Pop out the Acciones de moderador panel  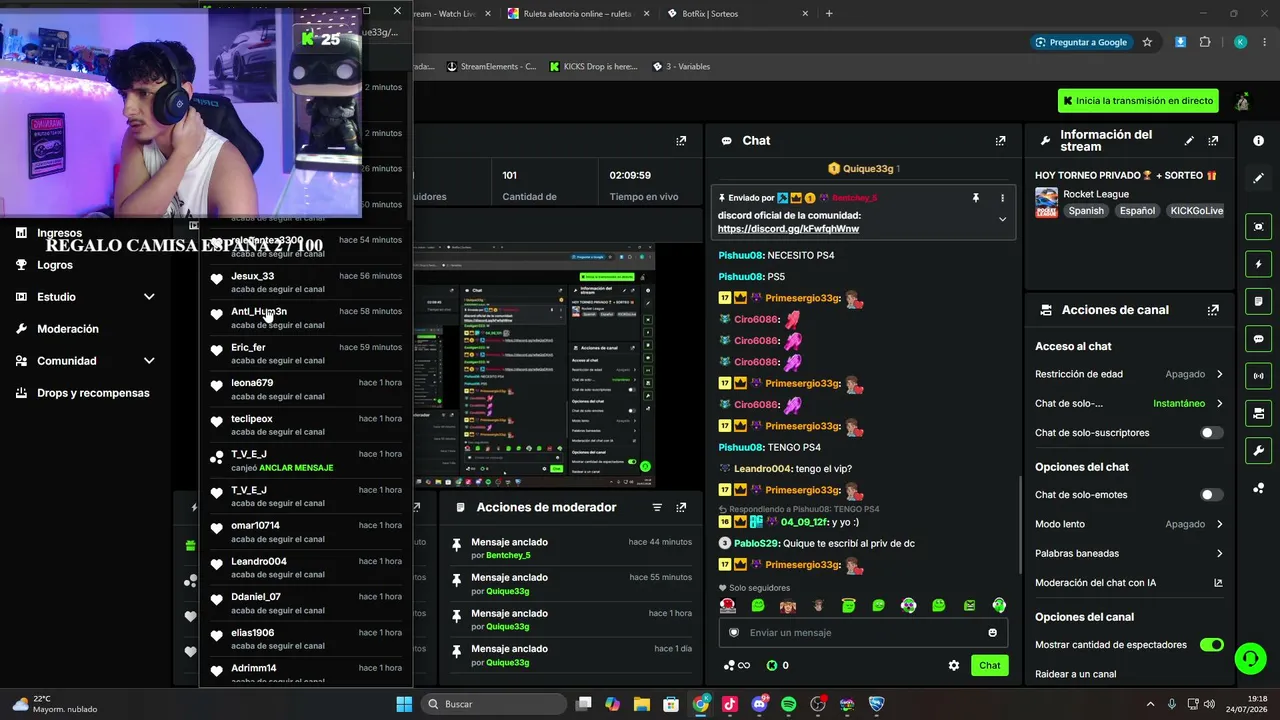(x=681, y=507)
